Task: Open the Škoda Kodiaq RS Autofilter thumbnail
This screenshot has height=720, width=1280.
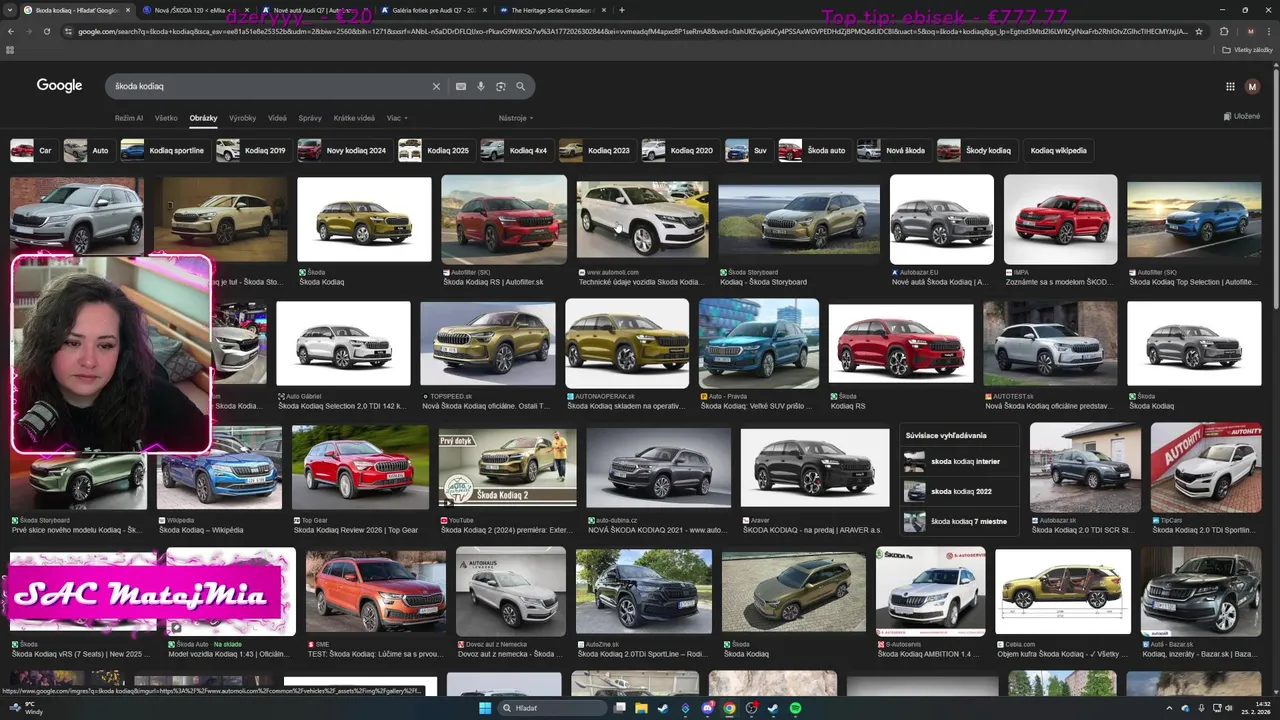Action: tap(504, 220)
